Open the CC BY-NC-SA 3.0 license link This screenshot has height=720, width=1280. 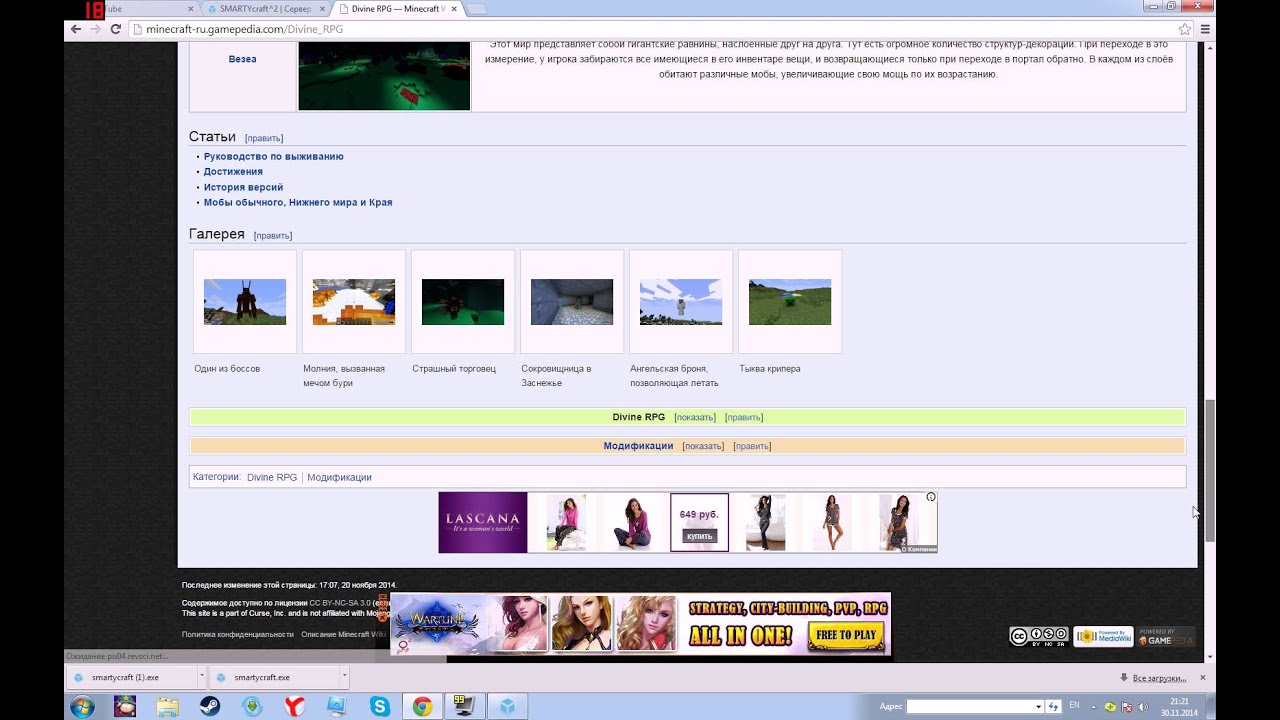340,603
